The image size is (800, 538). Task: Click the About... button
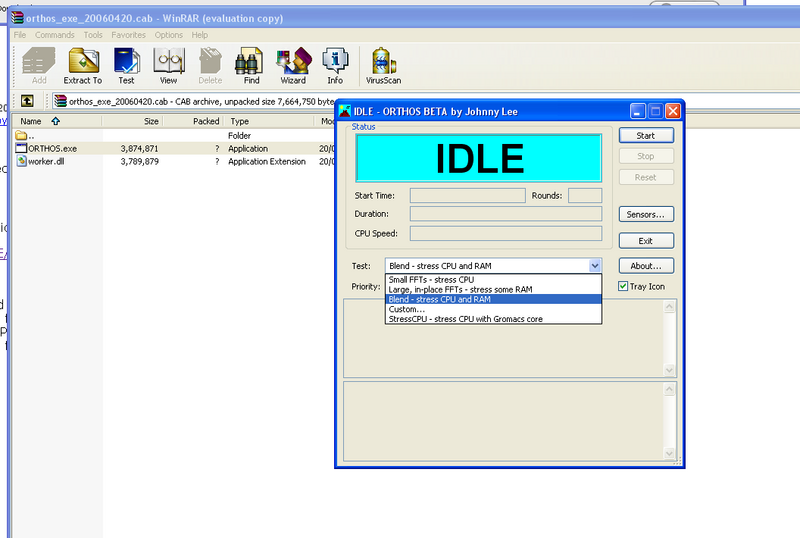pyautogui.click(x=646, y=266)
